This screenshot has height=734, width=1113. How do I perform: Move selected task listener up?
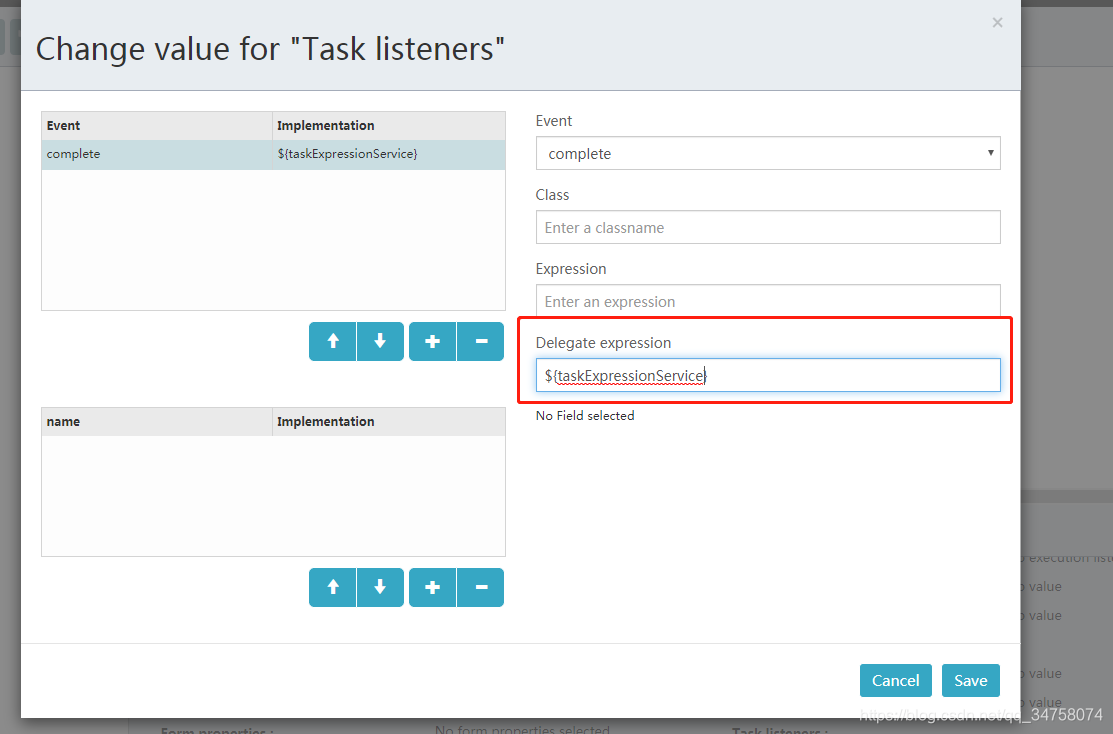[x=332, y=341]
